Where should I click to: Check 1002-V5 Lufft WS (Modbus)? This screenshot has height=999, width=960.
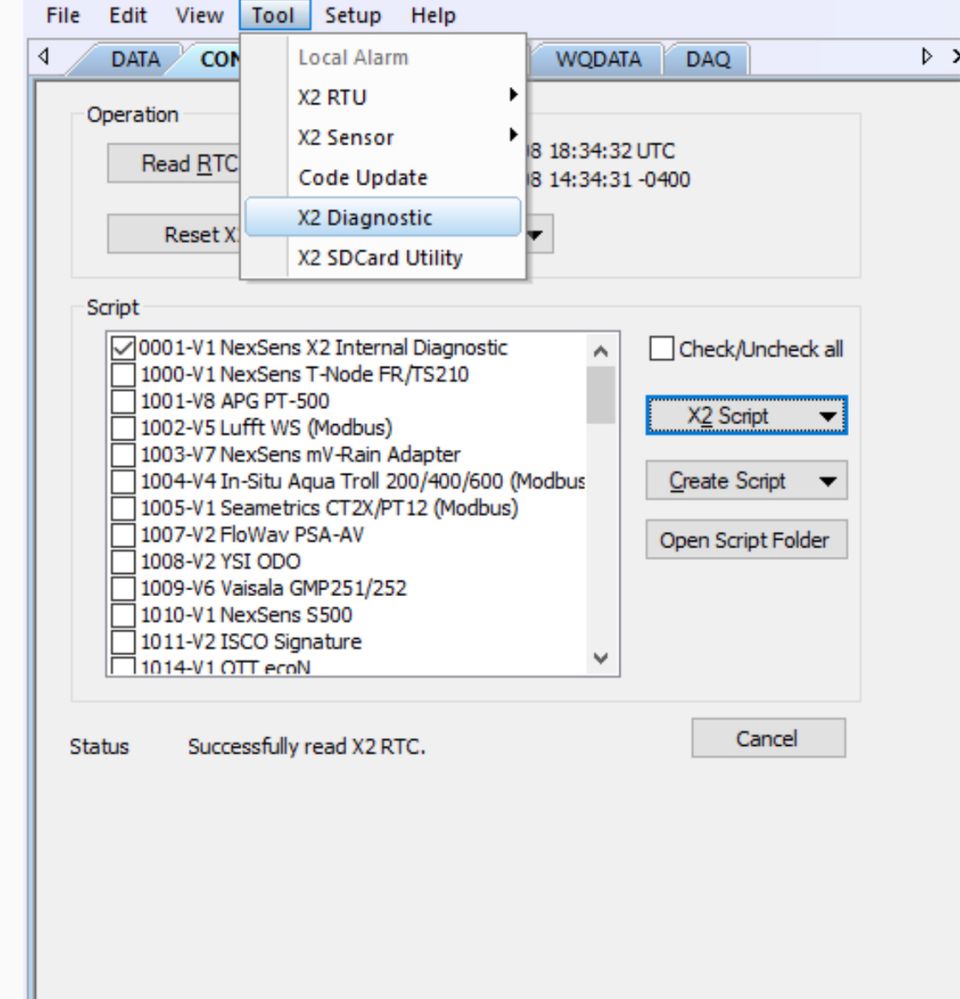[122, 428]
